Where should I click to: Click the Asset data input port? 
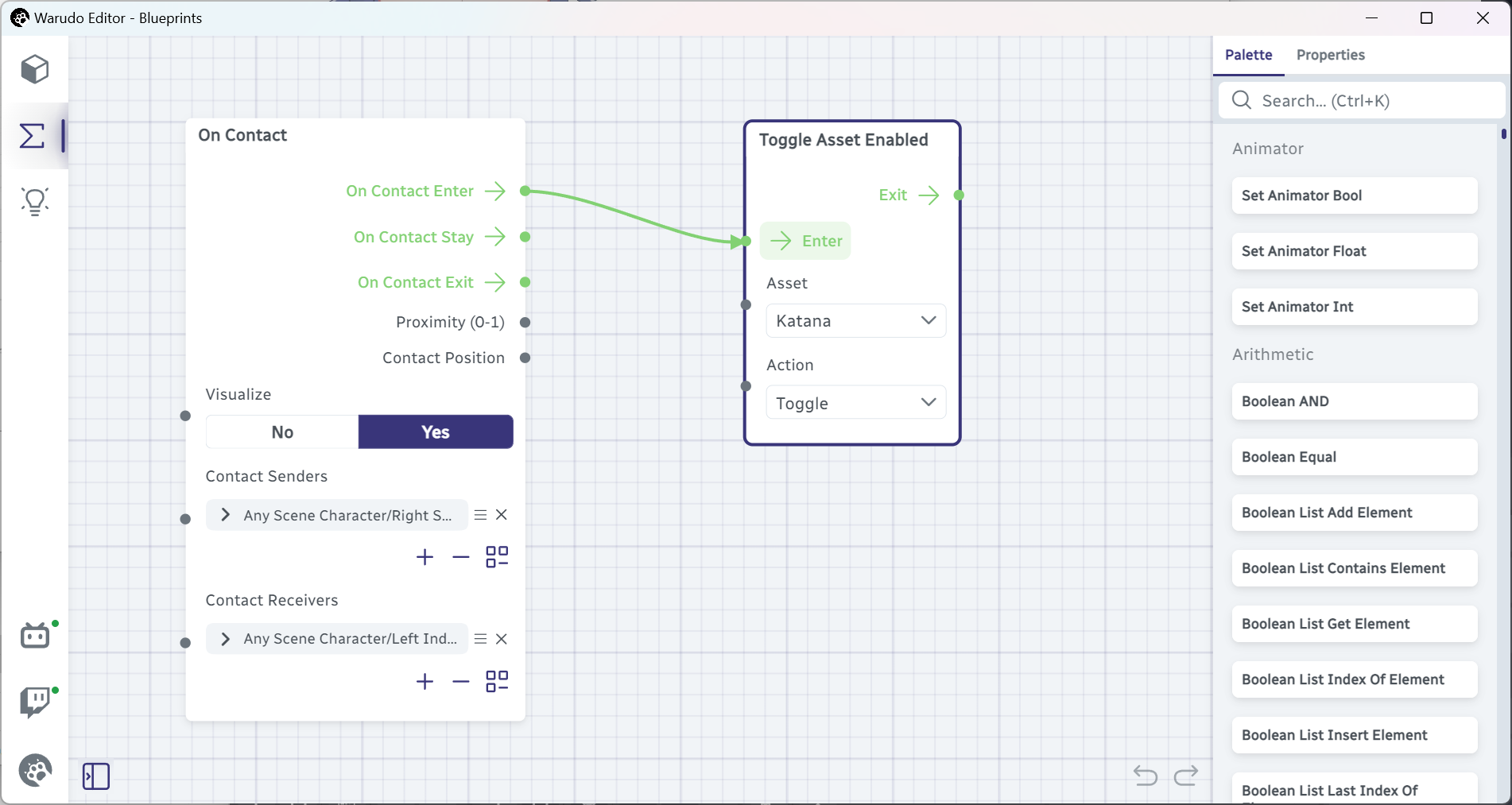746,304
